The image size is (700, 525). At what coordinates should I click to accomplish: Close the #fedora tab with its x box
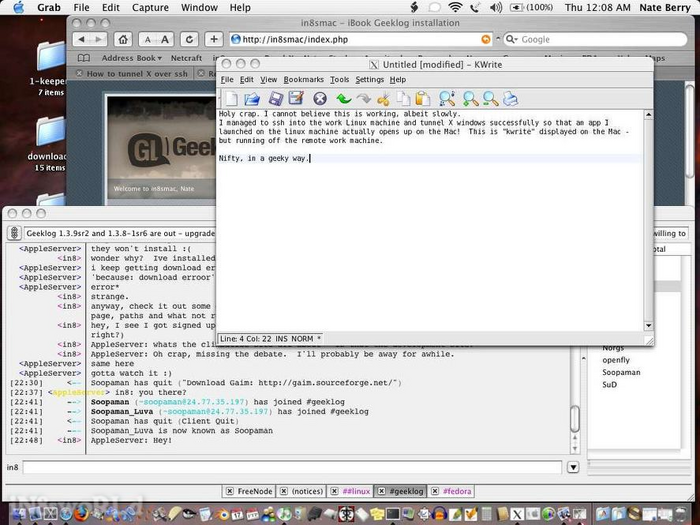point(435,491)
